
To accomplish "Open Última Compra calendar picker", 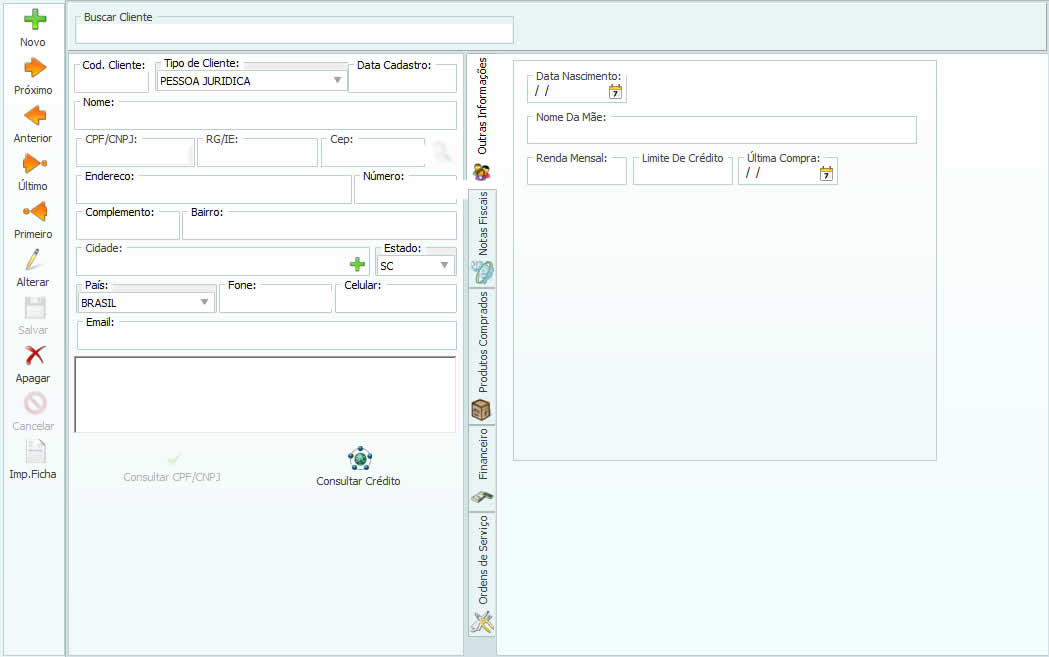I will click(826, 174).
